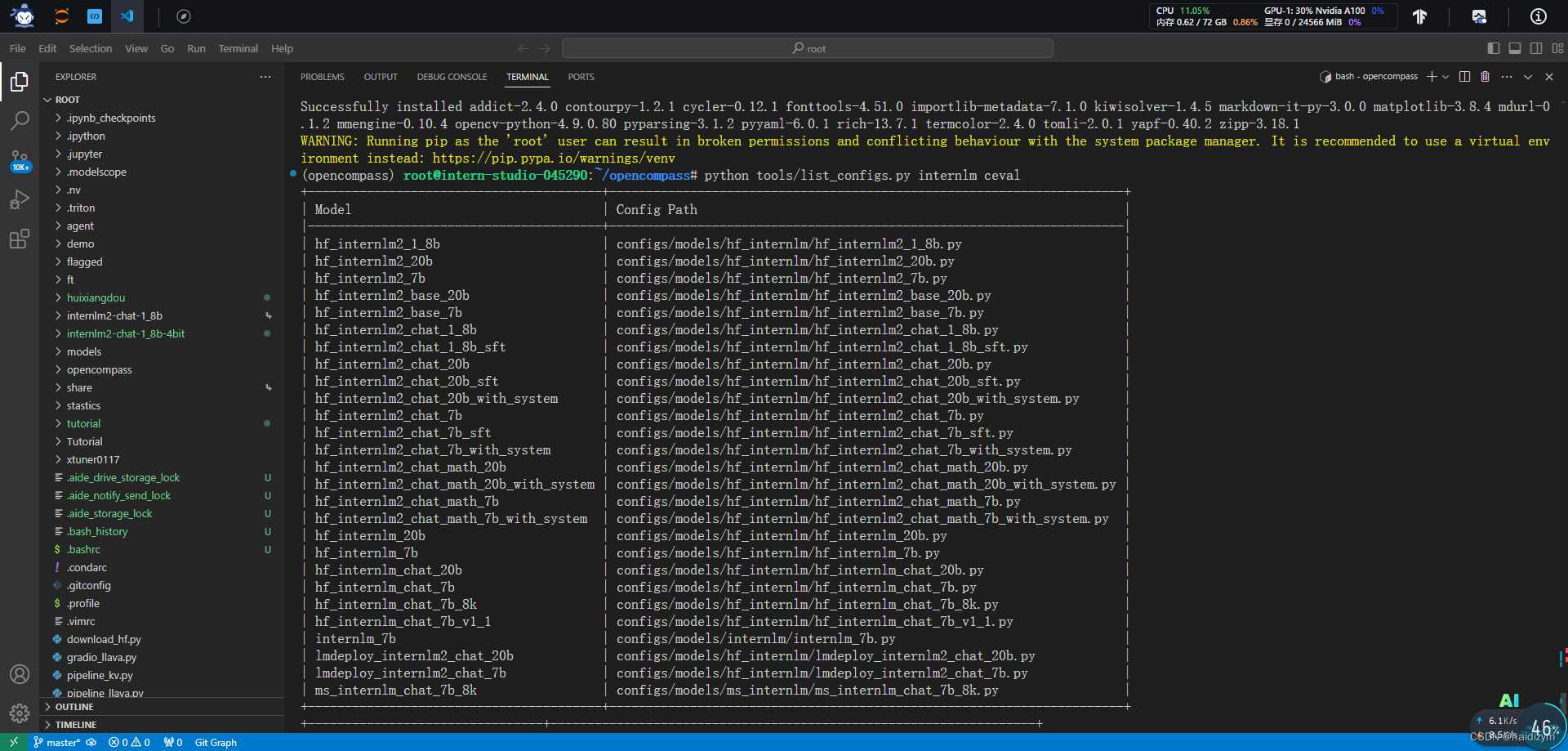The image size is (1568, 751).
Task: Click the info circle icon in top bar
Action: click(1539, 16)
